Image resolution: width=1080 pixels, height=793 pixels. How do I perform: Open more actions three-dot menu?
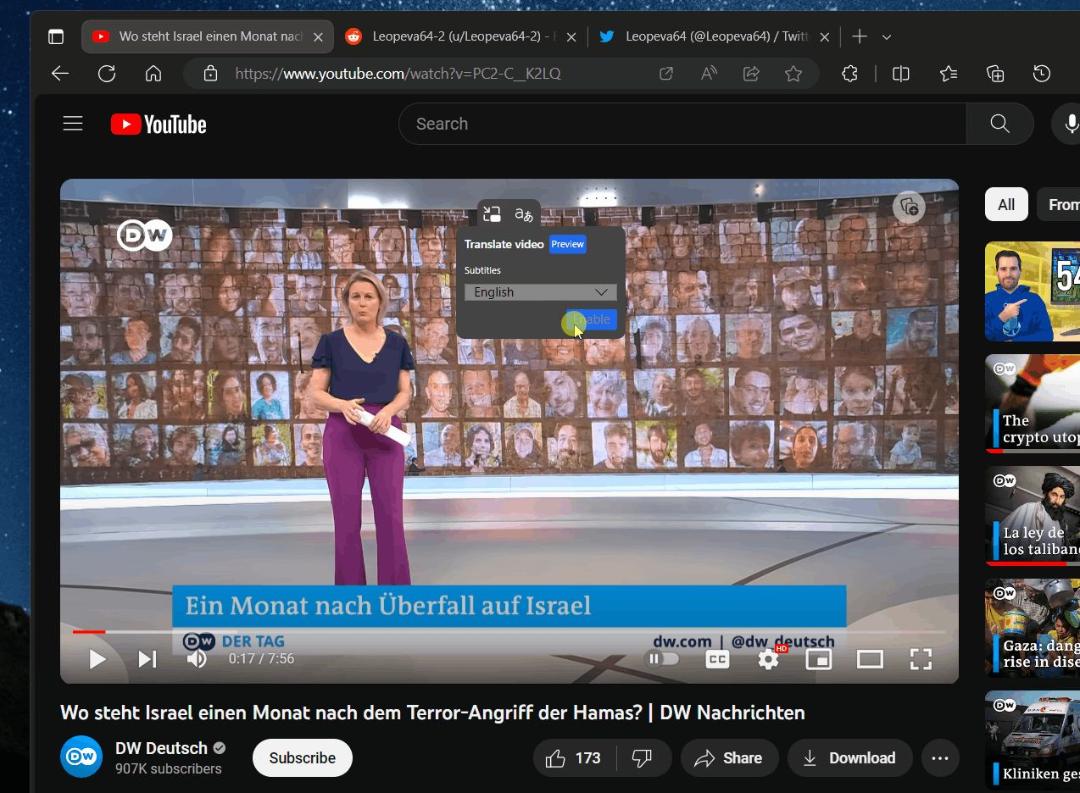tap(940, 759)
